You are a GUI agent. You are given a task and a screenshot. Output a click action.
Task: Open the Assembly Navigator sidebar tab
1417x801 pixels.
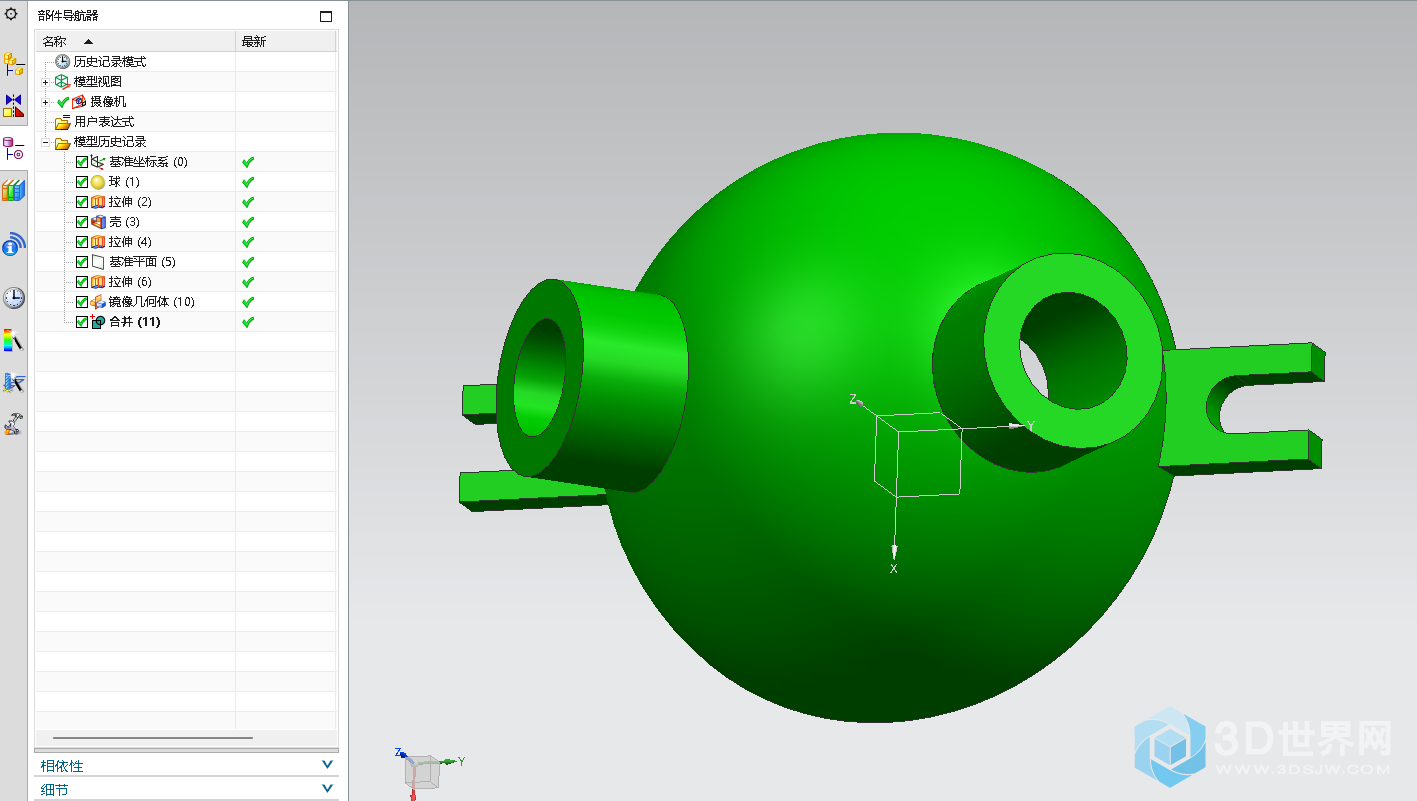click(x=14, y=64)
